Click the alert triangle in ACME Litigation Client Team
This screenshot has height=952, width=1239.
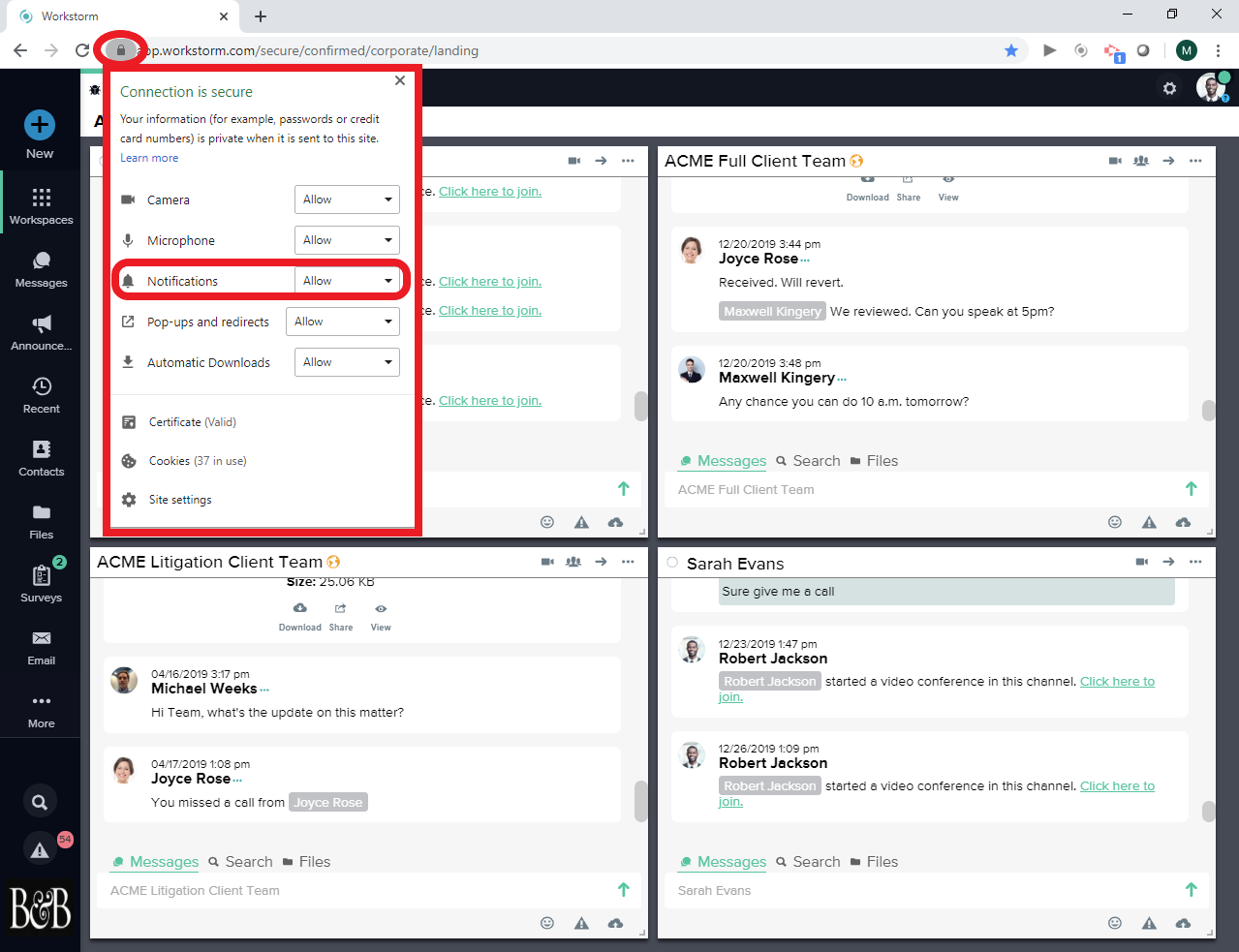581,923
